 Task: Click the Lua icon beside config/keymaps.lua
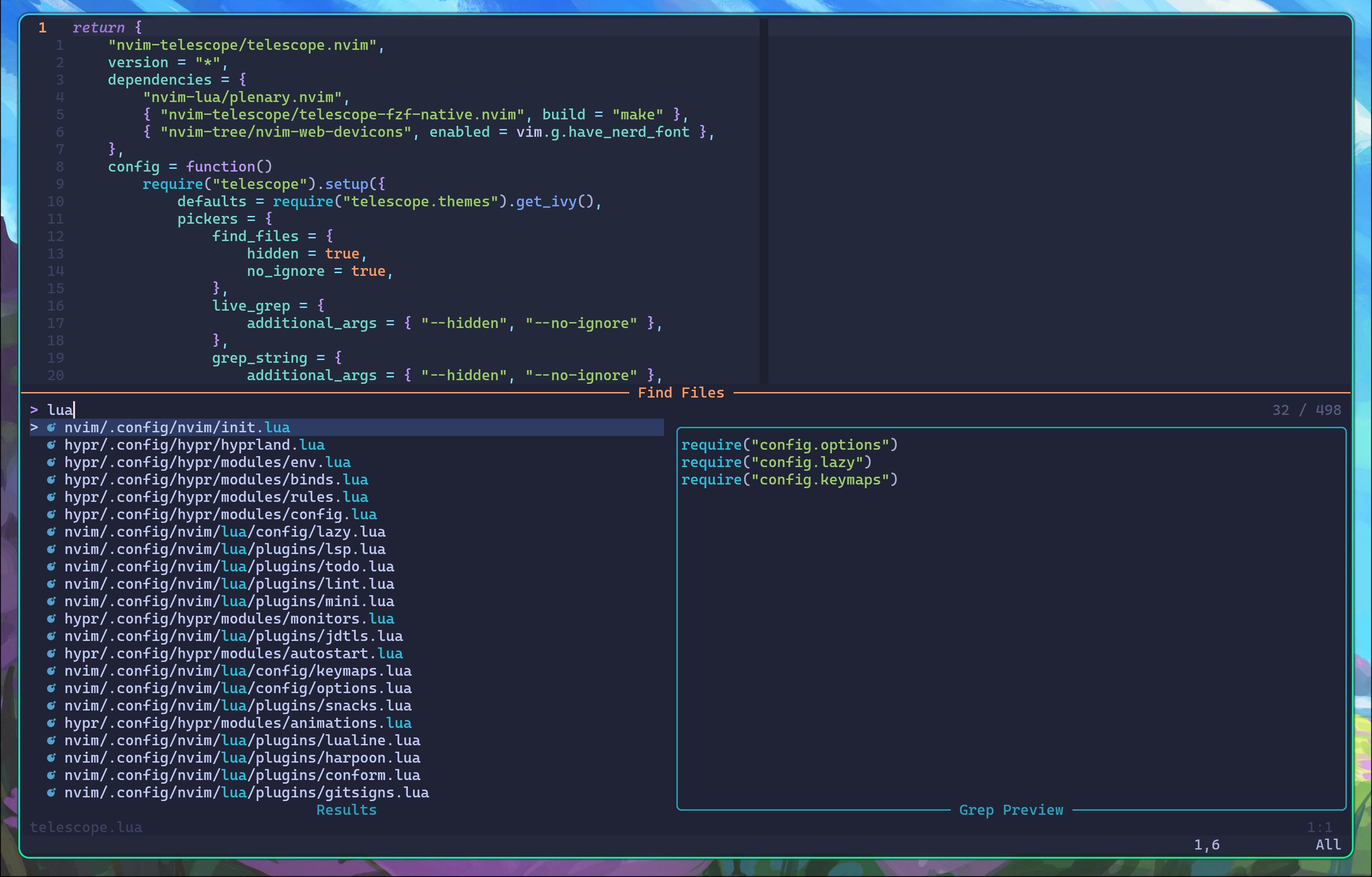(51, 671)
